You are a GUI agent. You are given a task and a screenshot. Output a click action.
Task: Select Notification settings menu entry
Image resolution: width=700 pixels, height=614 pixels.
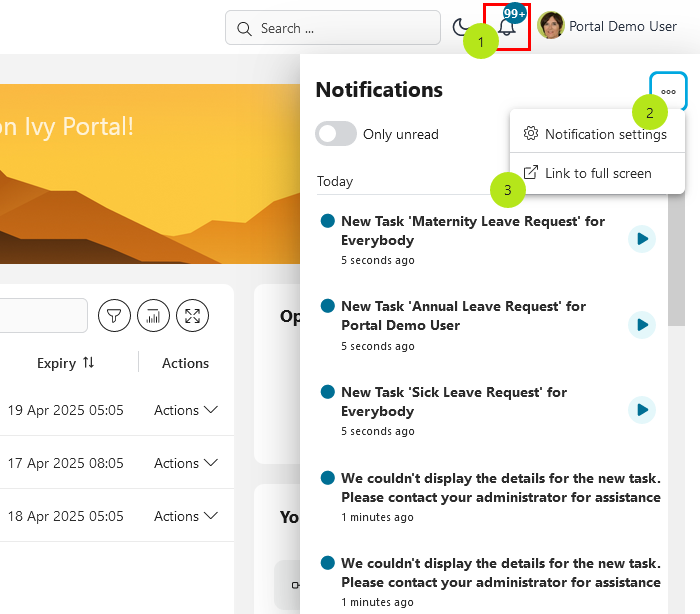click(x=597, y=134)
